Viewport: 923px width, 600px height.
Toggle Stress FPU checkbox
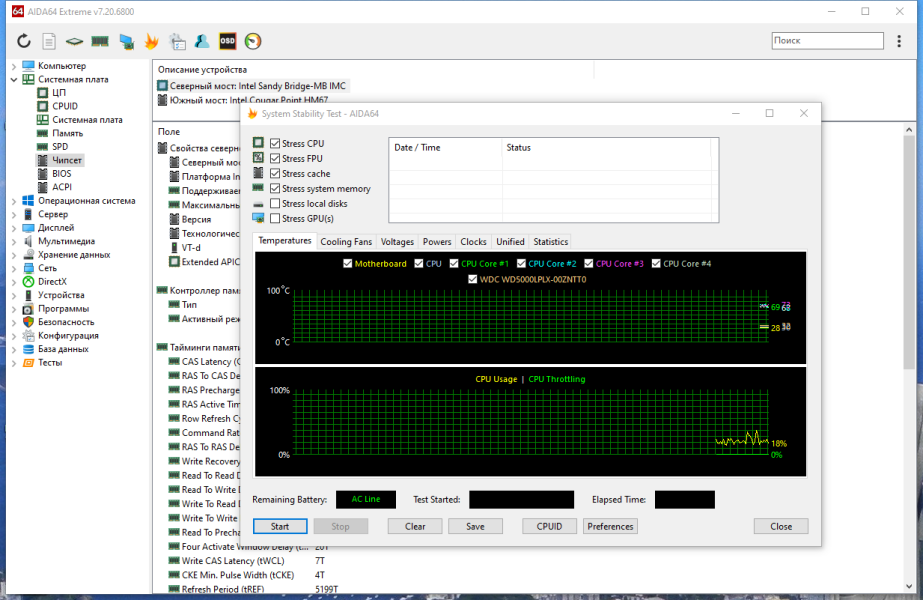click(275, 158)
